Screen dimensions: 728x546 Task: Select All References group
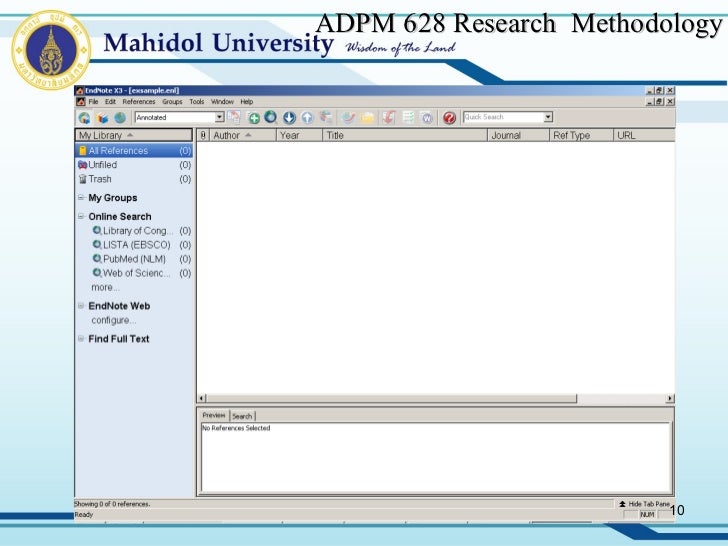click(134, 151)
